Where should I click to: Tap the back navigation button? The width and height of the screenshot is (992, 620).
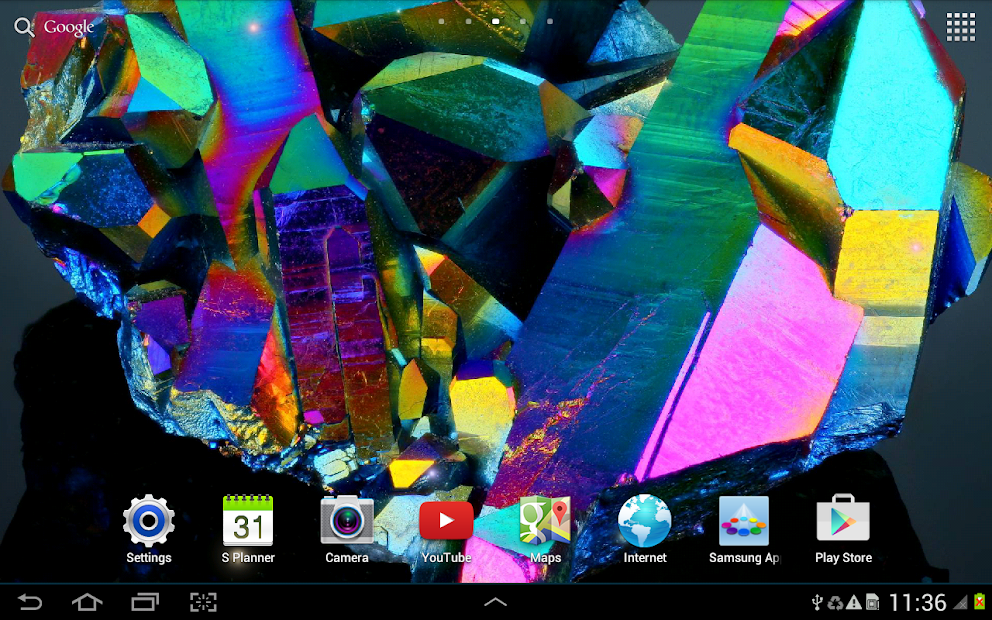(29, 602)
